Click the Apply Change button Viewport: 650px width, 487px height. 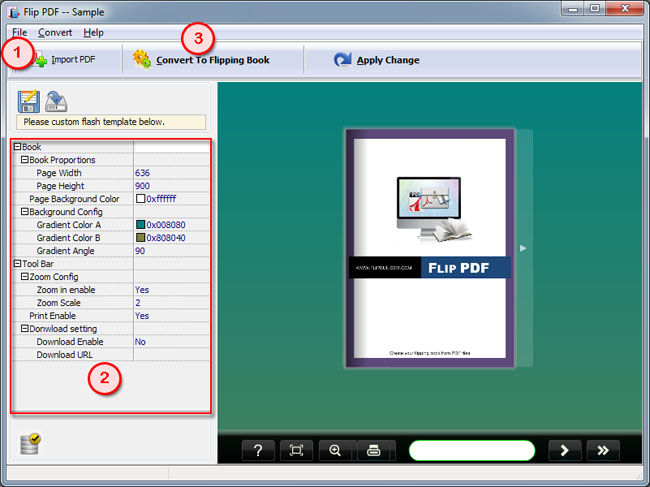coord(376,60)
